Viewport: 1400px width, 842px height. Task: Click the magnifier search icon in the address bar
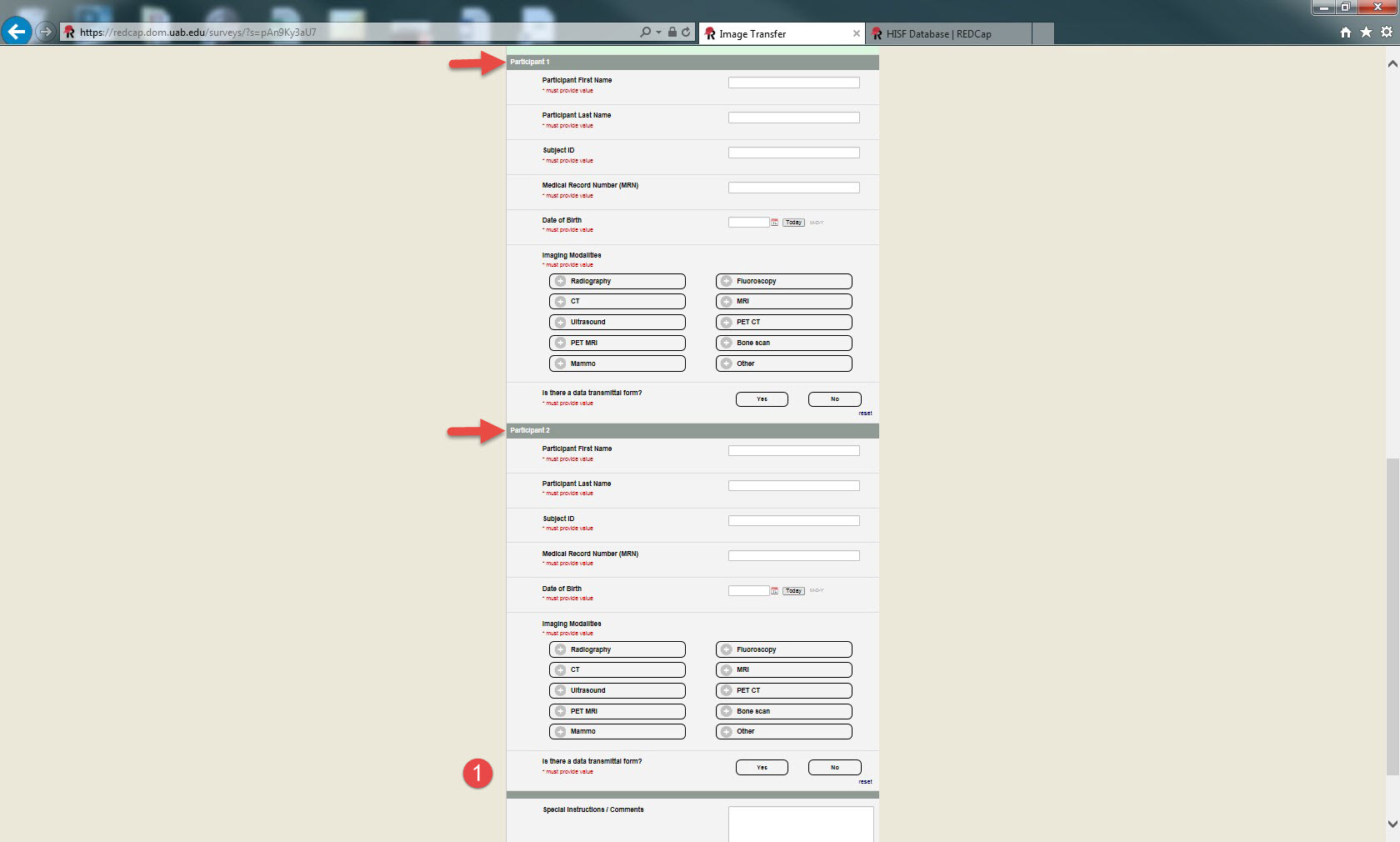pyautogui.click(x=645, y=33)
